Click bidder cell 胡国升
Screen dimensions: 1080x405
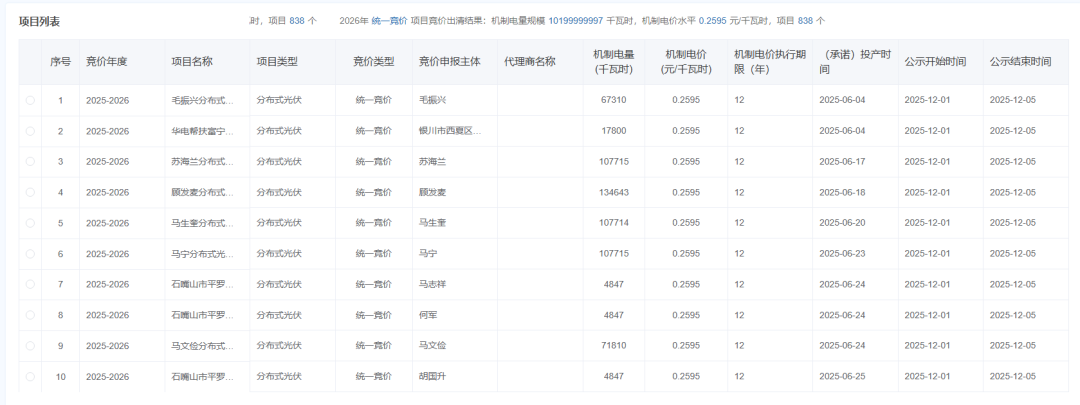433,376
